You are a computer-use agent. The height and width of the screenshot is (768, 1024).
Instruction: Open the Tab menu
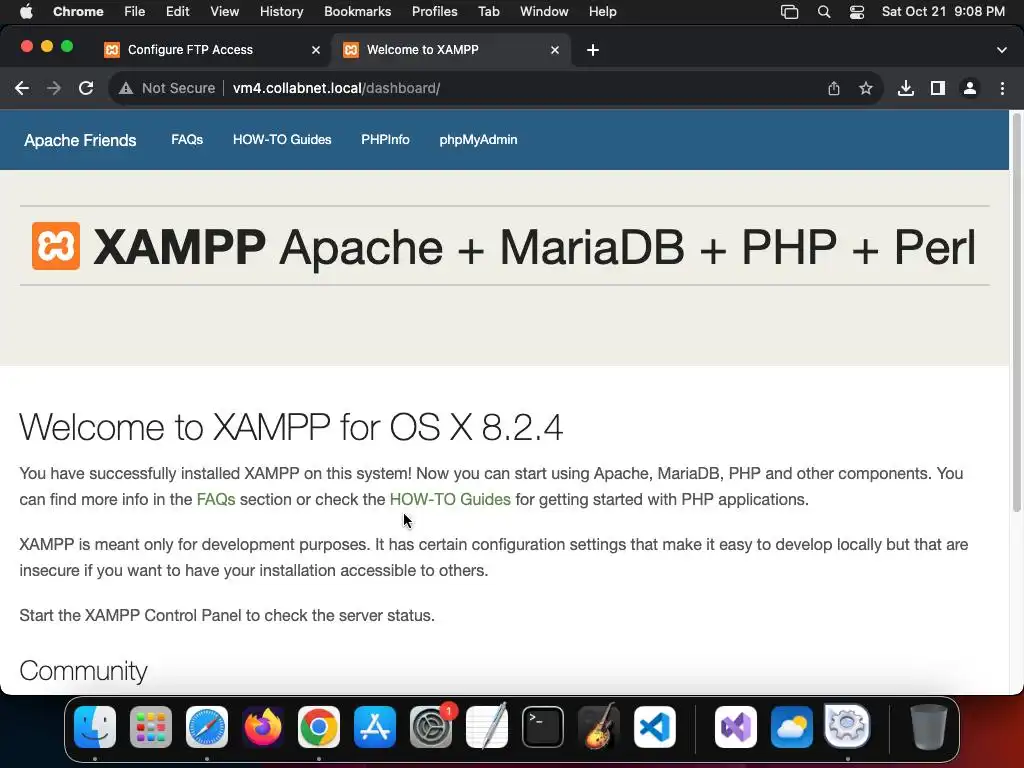[488, 12]
